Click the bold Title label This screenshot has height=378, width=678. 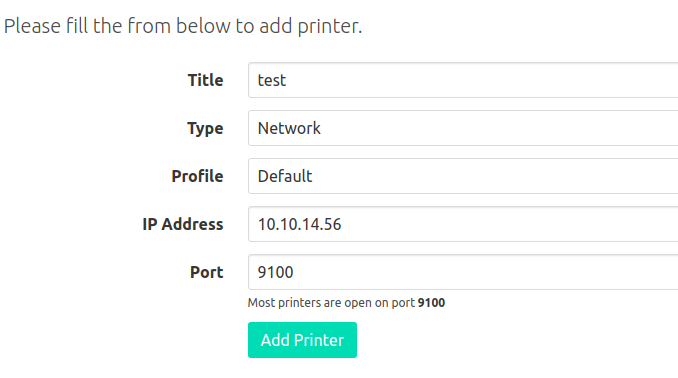pyautogui.click(x=205, y=80)
